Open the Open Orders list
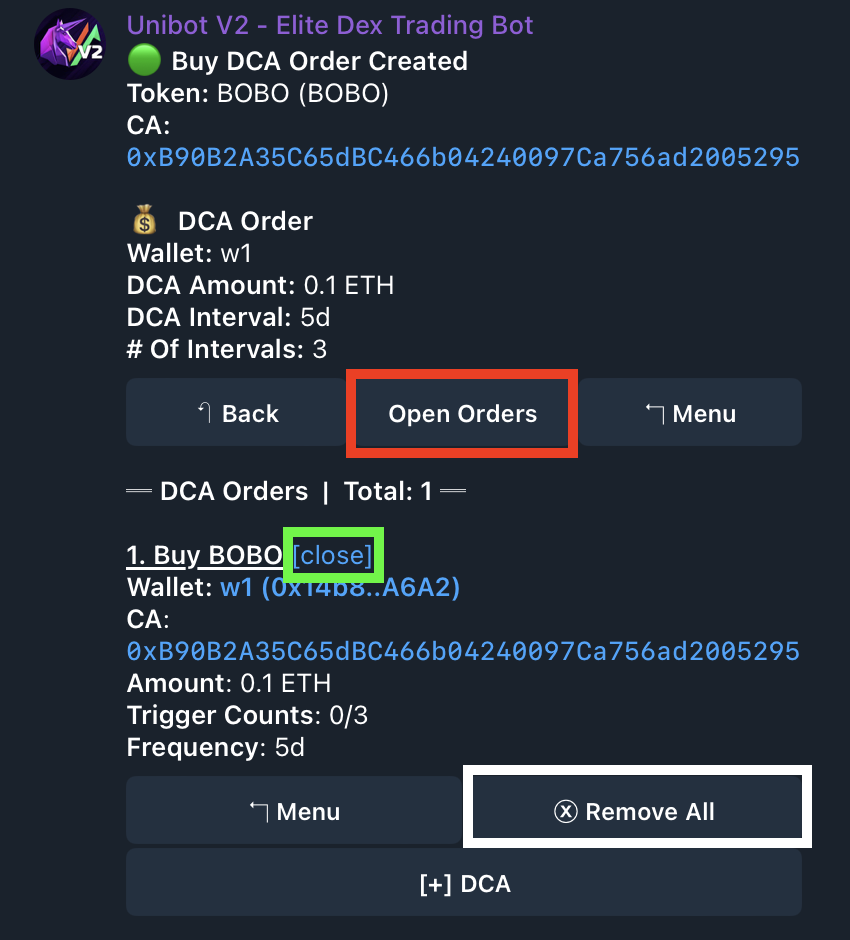Viewport: 850px width, 940px height. click(462, 414)
